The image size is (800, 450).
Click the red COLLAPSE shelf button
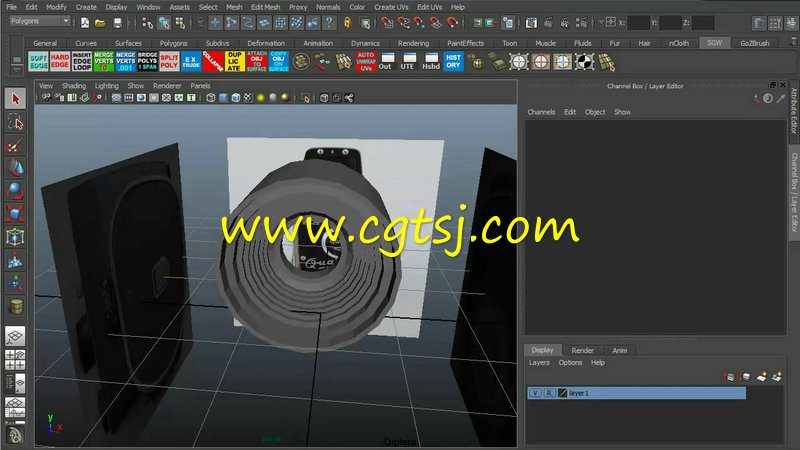click(x=213, y=61)
